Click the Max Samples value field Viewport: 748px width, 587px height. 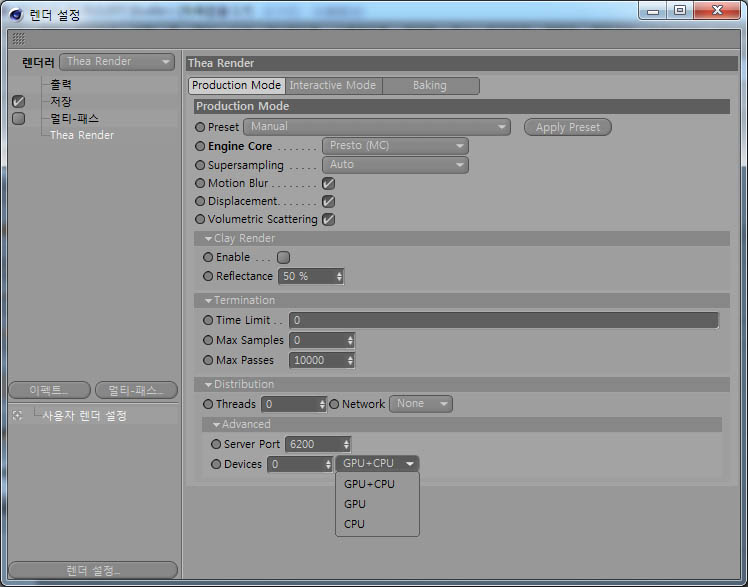(318, 340)
